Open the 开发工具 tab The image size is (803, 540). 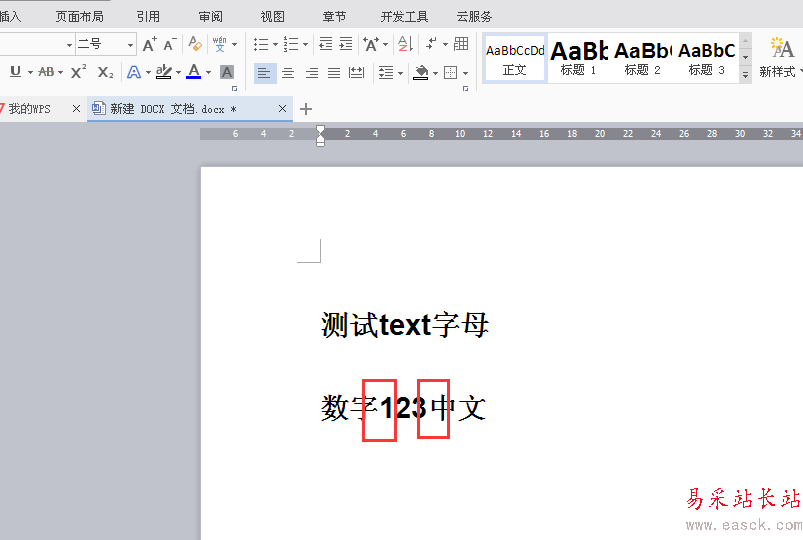coord(404,16)
